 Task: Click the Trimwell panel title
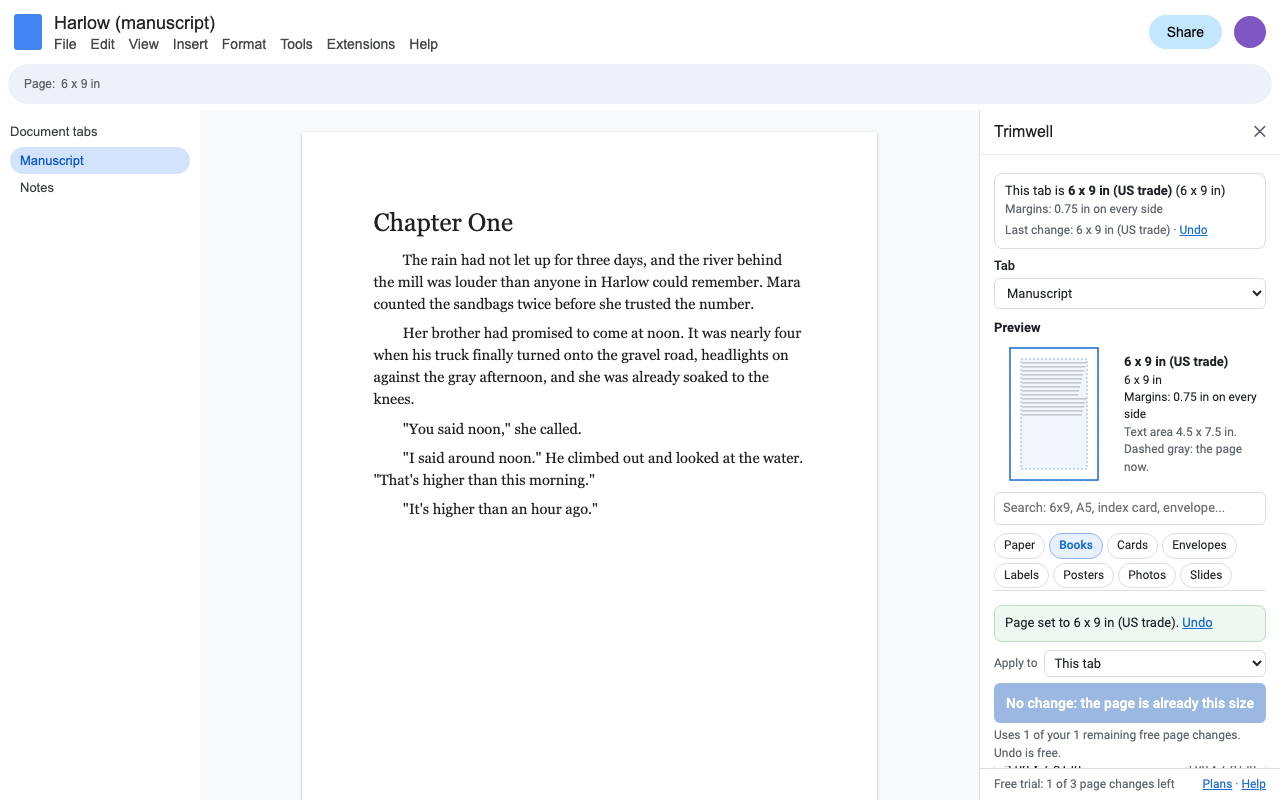coord(1023,132)
